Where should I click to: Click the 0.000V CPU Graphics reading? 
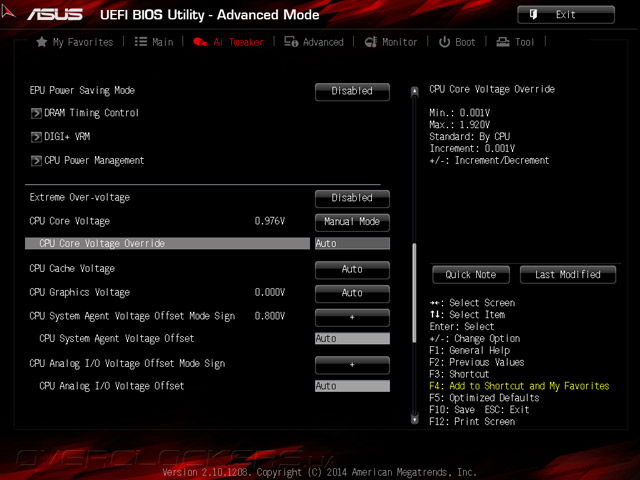tap(270, 293)
